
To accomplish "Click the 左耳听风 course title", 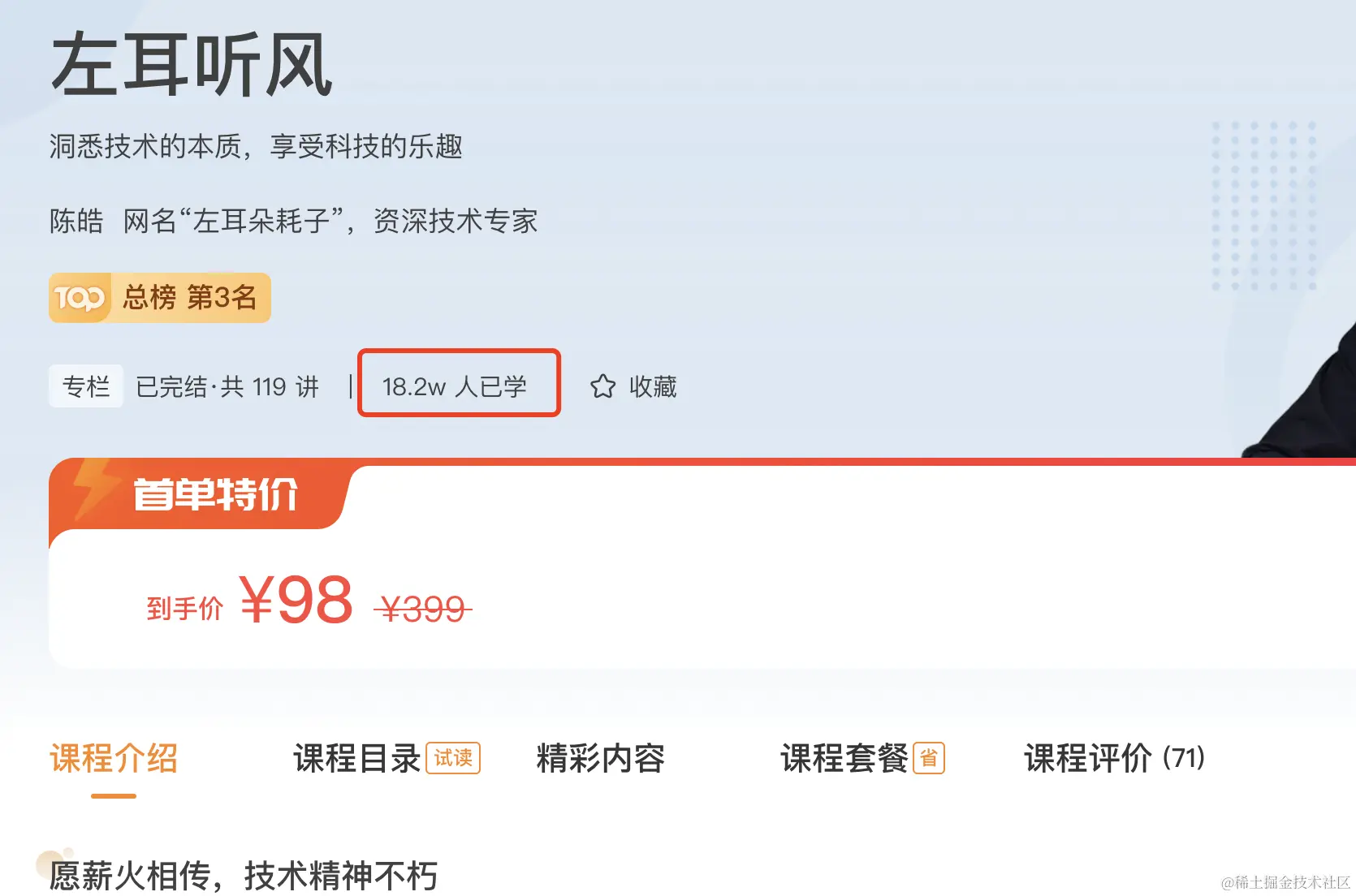I will (x=192, y=65).
